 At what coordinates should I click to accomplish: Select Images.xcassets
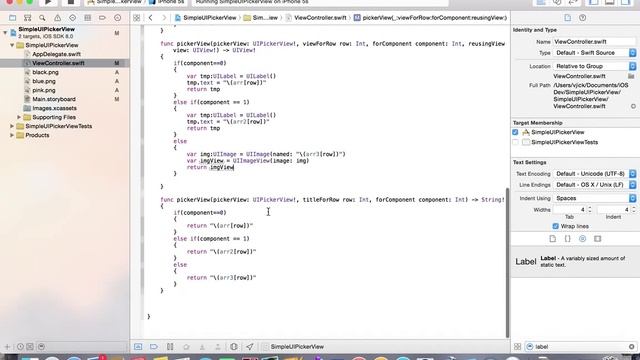54,108
